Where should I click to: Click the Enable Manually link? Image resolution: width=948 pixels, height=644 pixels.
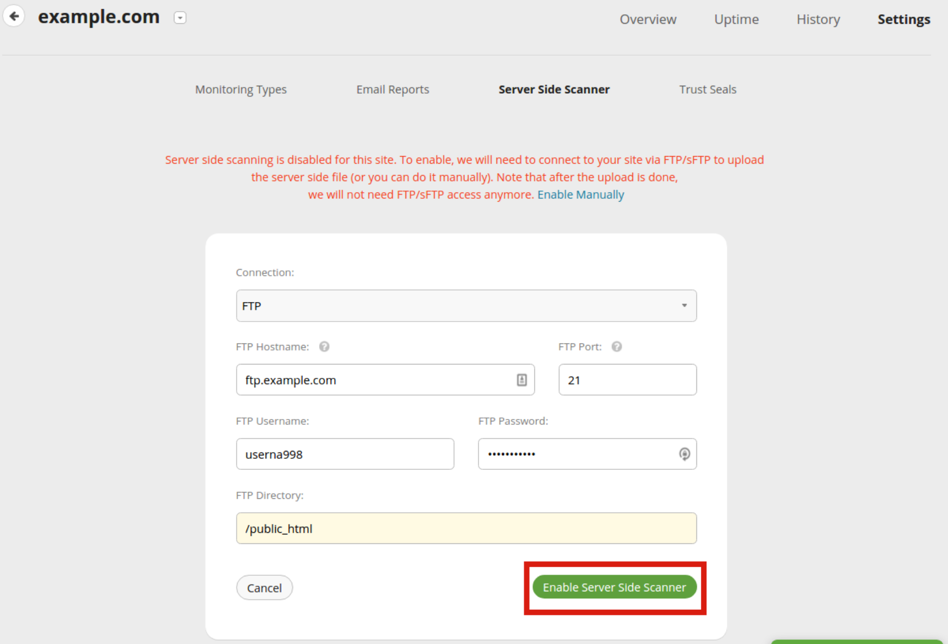(580, 195)
